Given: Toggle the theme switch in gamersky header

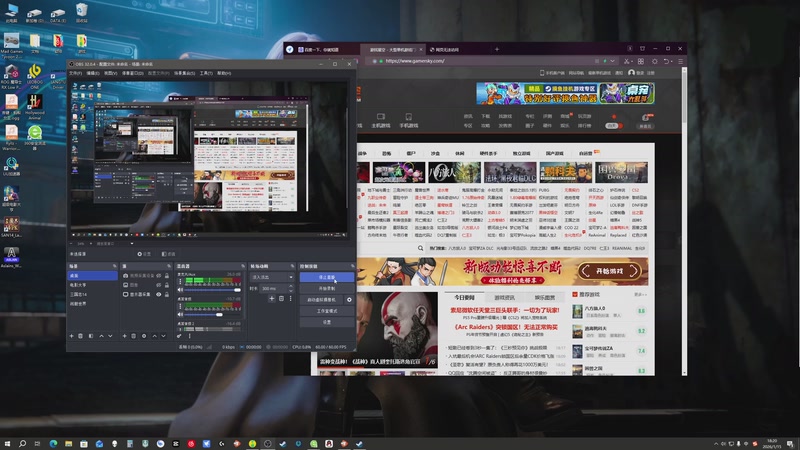Looking at the screenshot, I should pyautogui.click(x=614, y=126).
